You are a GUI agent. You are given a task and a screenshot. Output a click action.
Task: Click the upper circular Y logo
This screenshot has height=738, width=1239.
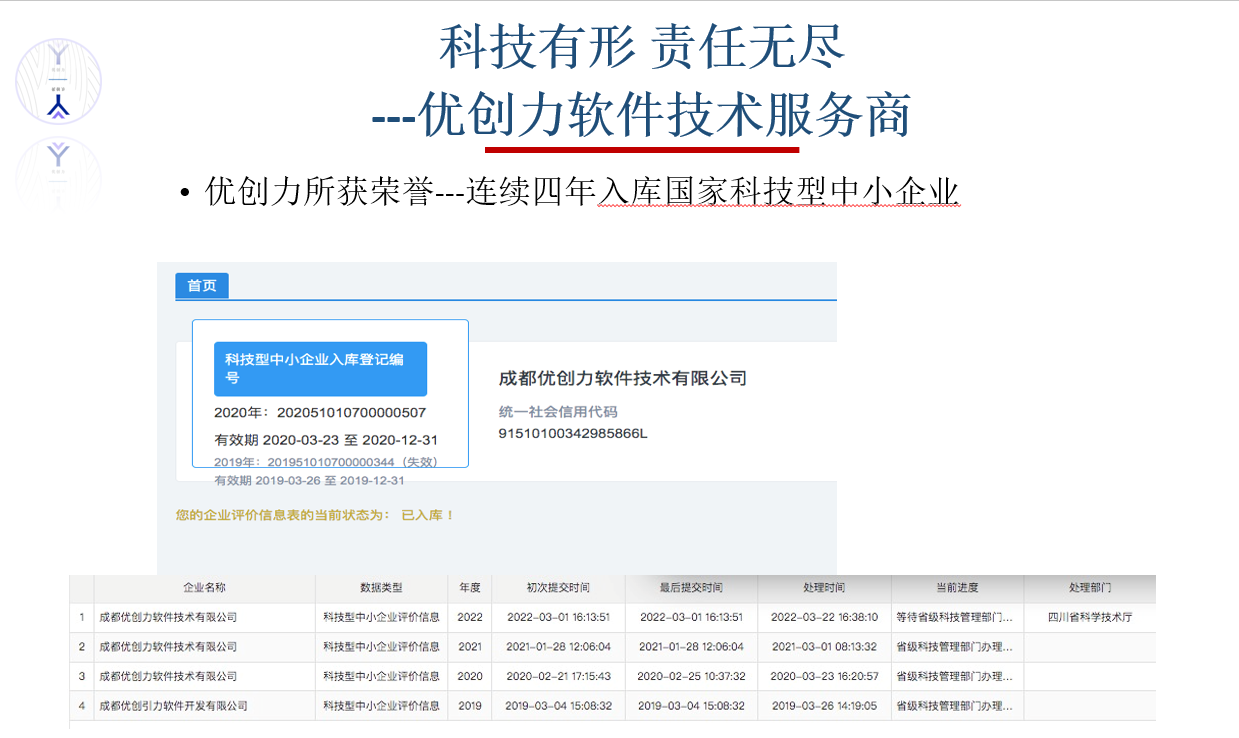click(x=58, y=81)
